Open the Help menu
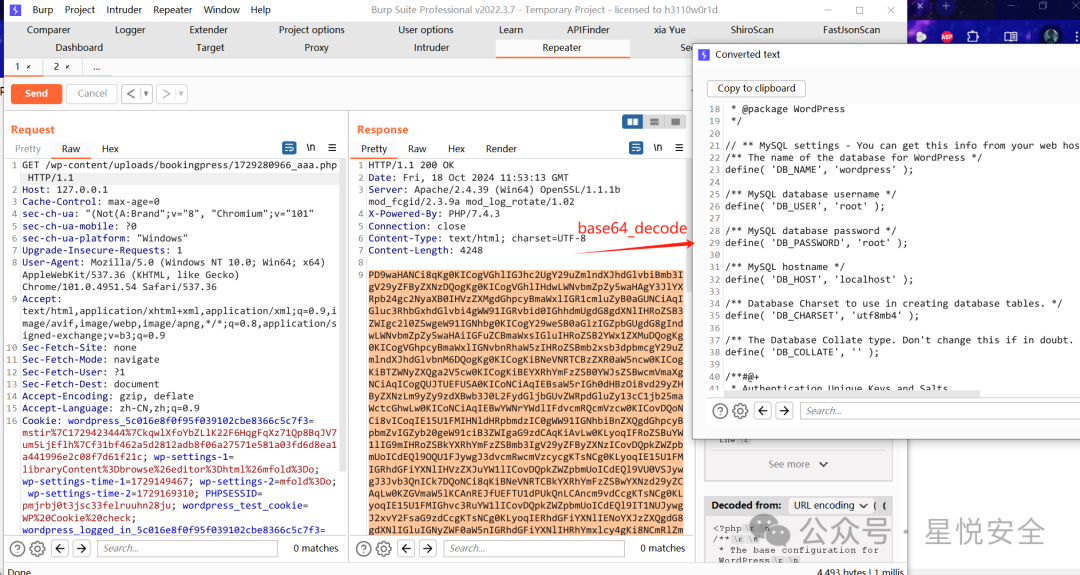The image size is (1080, 575). 260,10
